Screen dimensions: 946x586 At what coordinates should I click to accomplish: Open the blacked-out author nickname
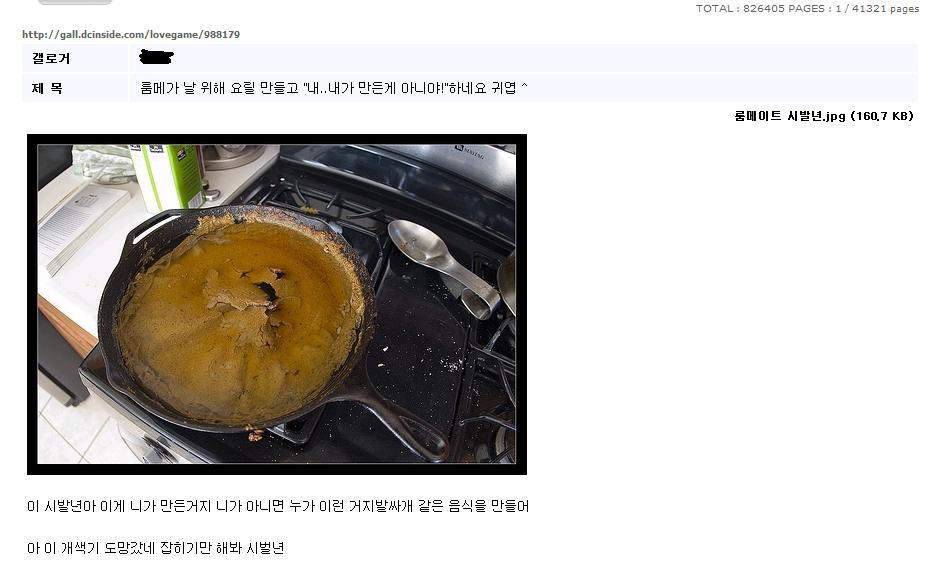tap(156, 57)
